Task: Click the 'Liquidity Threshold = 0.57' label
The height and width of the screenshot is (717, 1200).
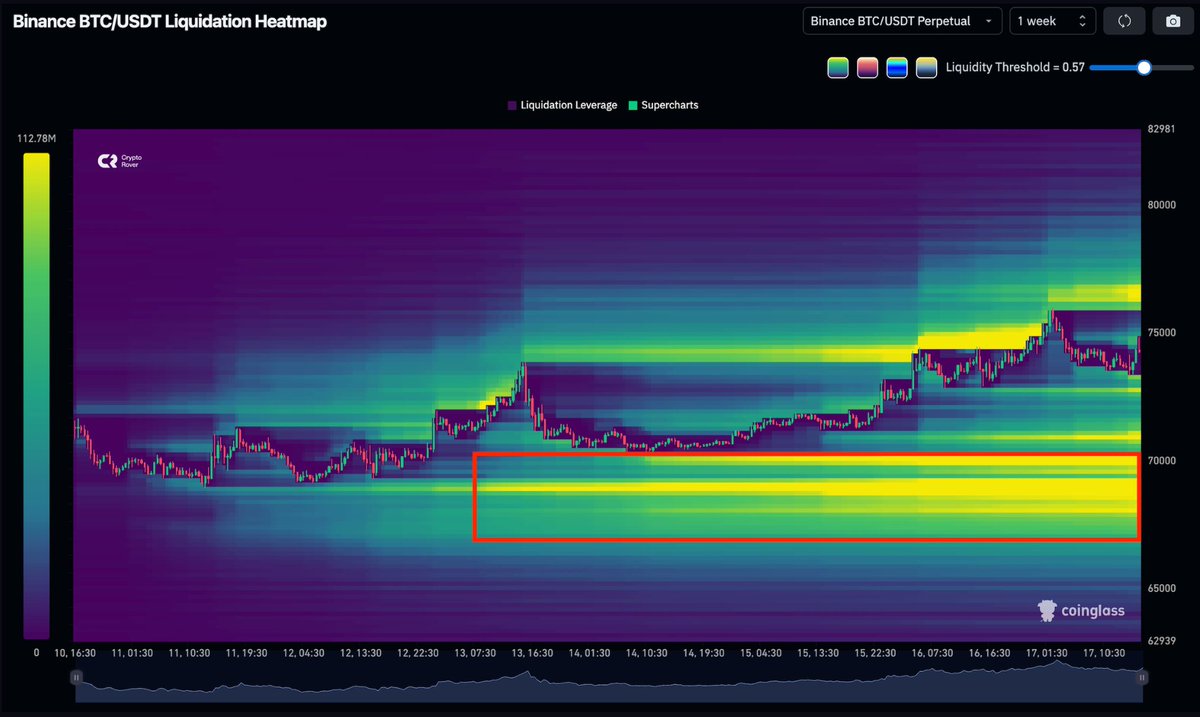Action: pyautogui.click(x=1016, y=68)
